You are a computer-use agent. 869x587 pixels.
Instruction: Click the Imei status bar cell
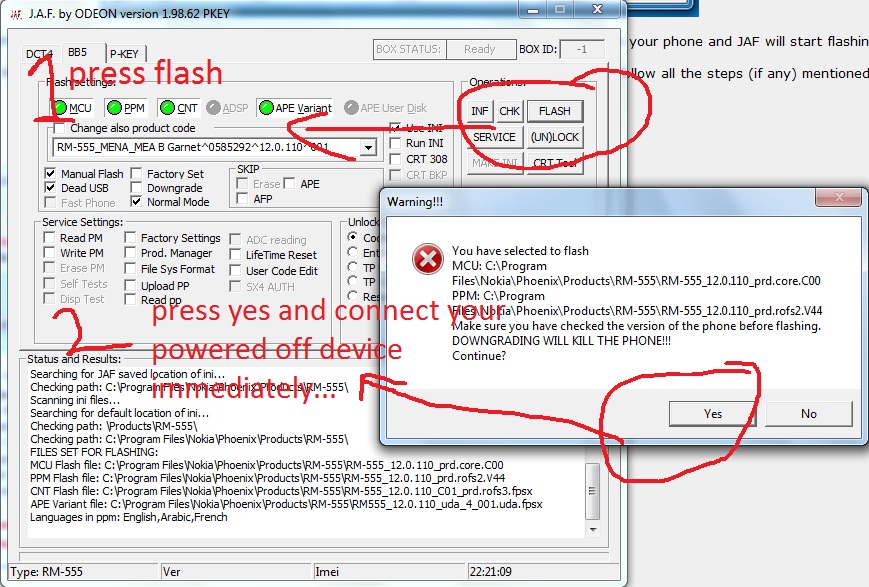click(390, 571)
